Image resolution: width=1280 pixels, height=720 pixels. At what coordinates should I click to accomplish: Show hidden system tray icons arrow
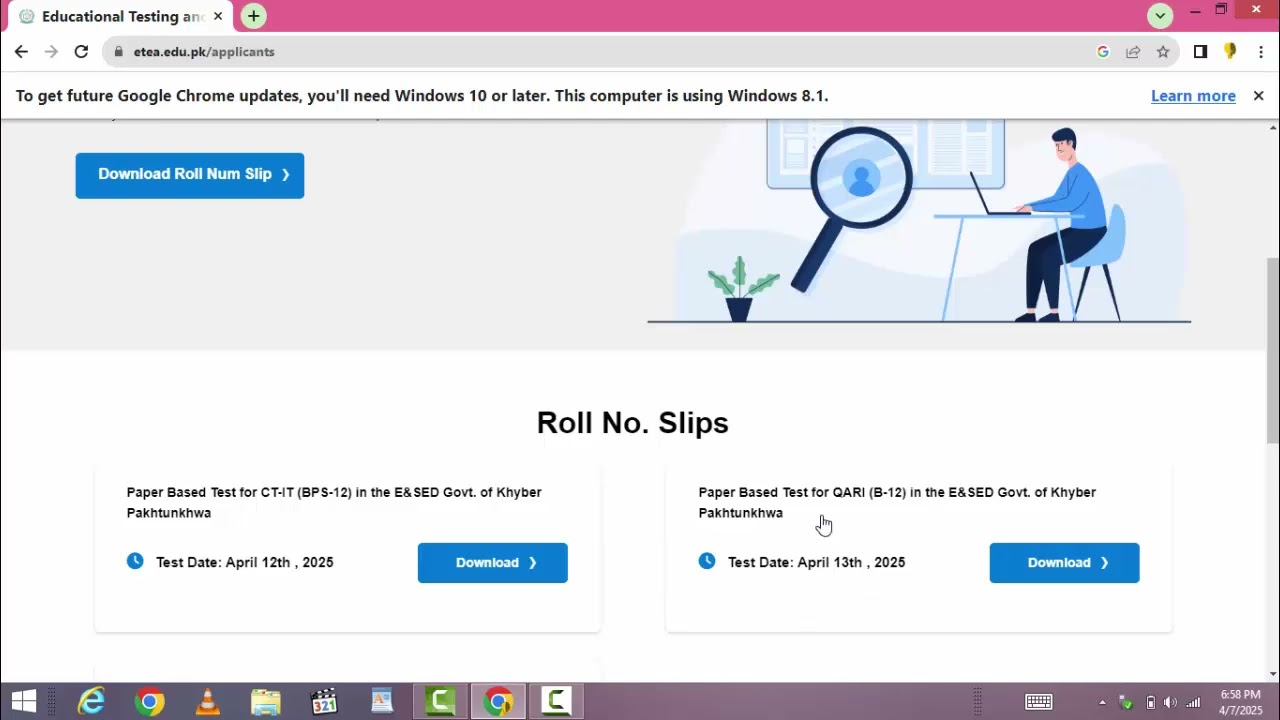pyautogui.click(x=1103, y=702)
